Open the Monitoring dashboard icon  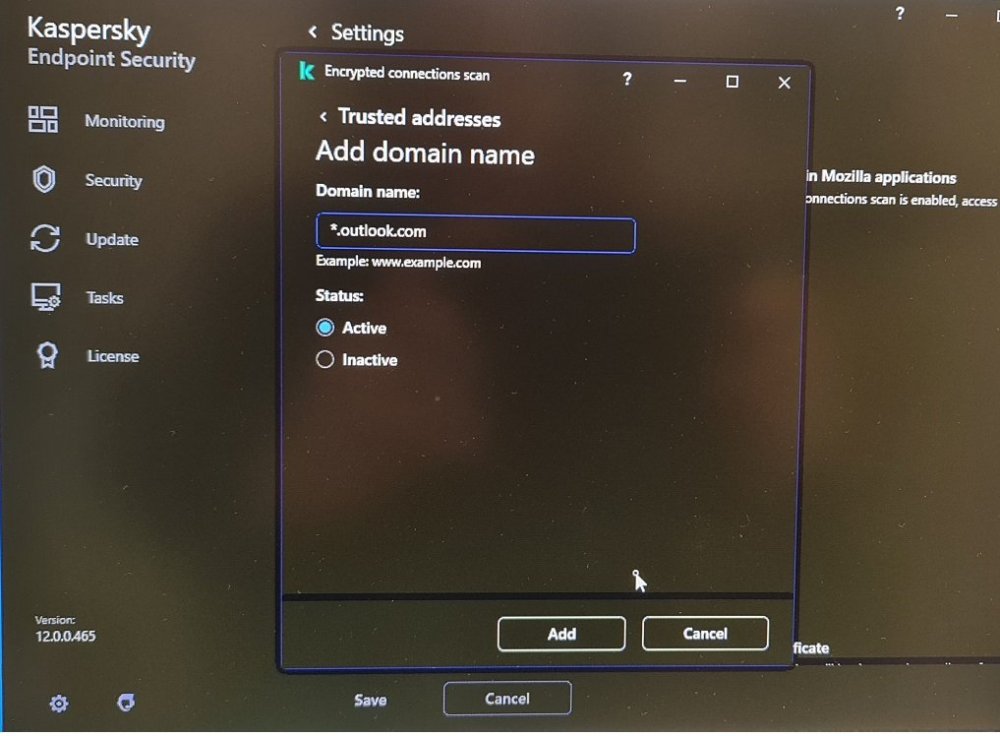(43, 119)
